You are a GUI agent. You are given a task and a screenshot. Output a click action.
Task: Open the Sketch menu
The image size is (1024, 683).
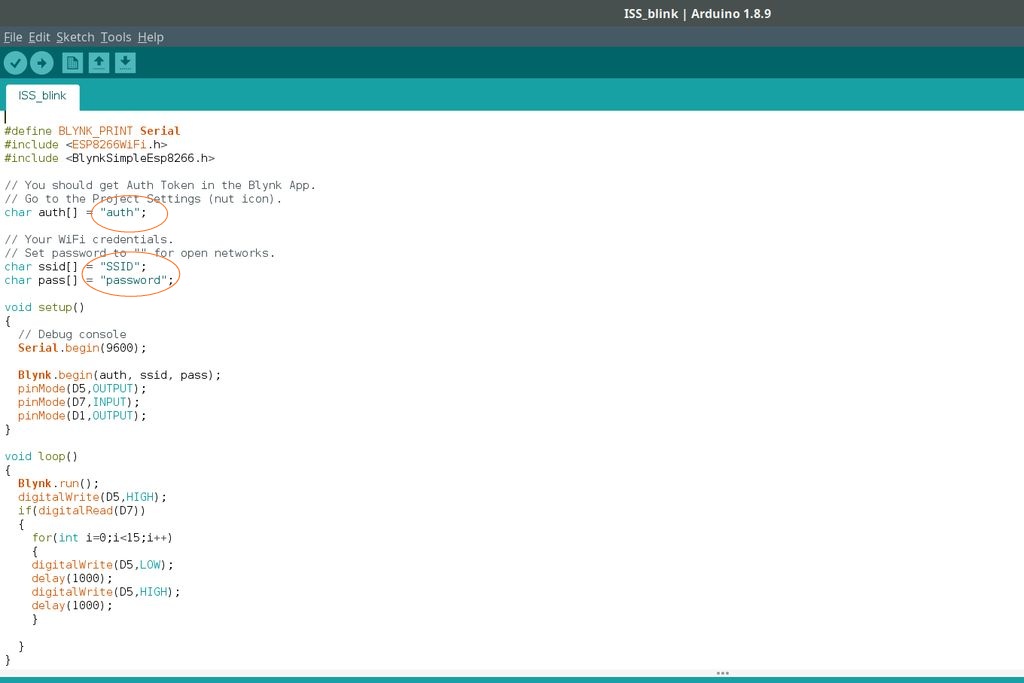point(75,37)
